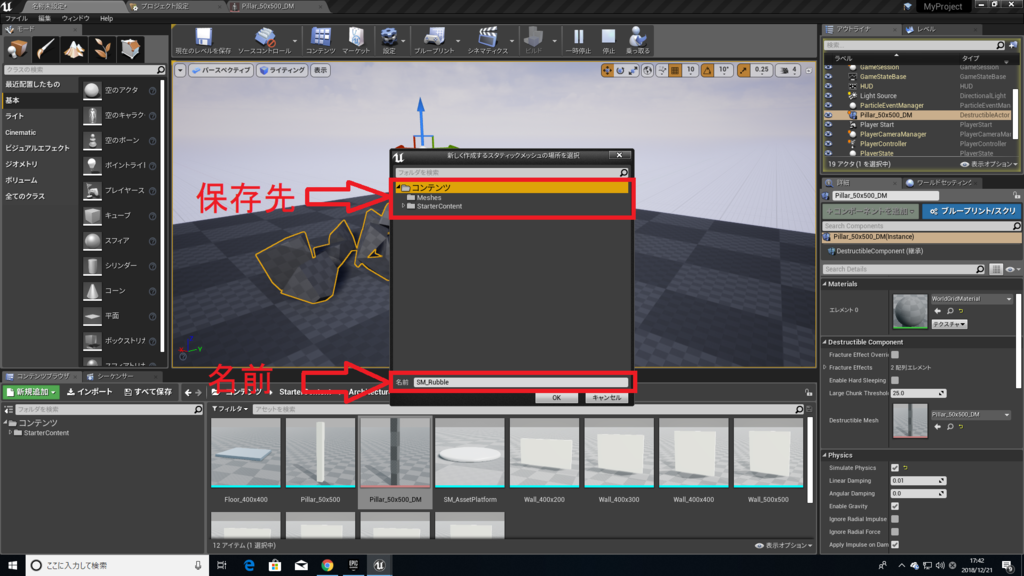Select Geometry Editing mode icon

click(130, 49)
